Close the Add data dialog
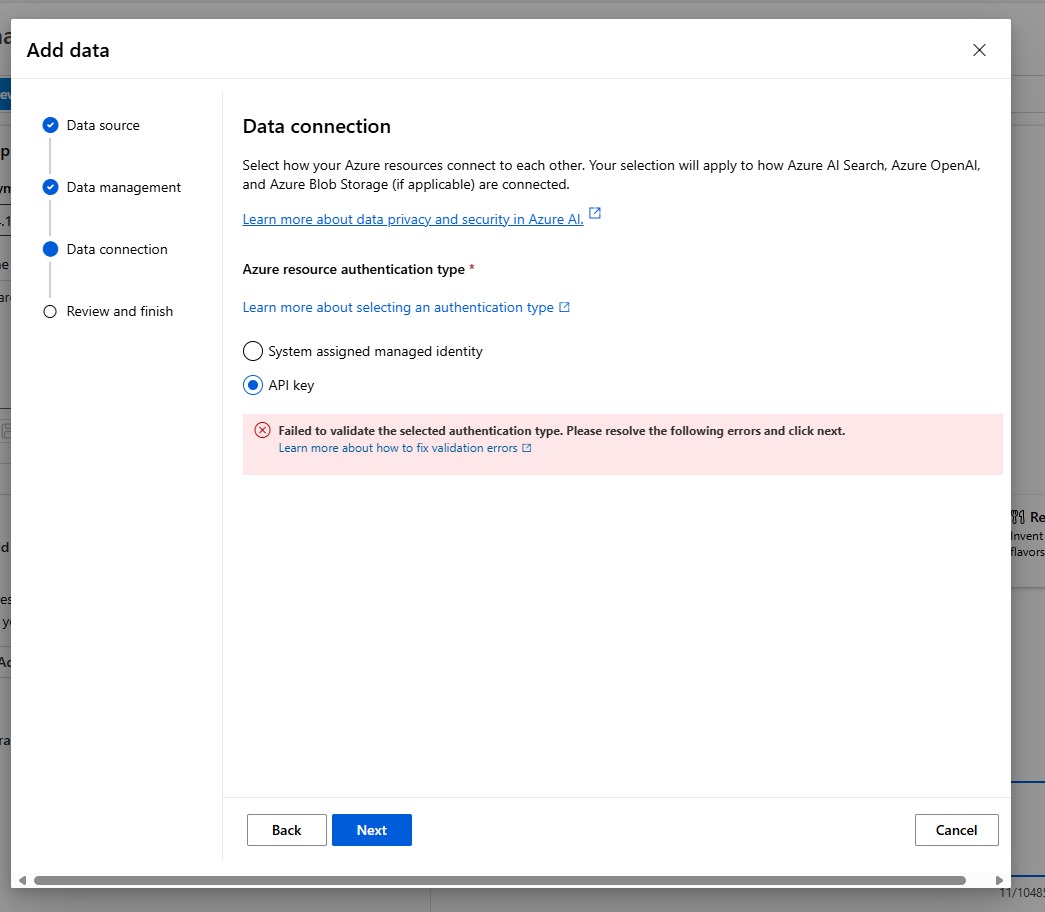Screen dimensions: 1045x912 [978, 50]
